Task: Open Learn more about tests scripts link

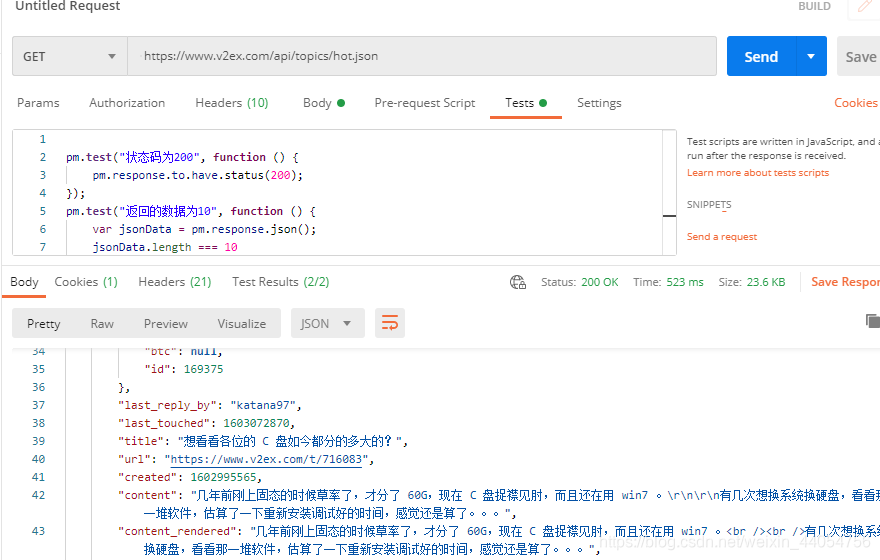Action: (x=758, y=173)
